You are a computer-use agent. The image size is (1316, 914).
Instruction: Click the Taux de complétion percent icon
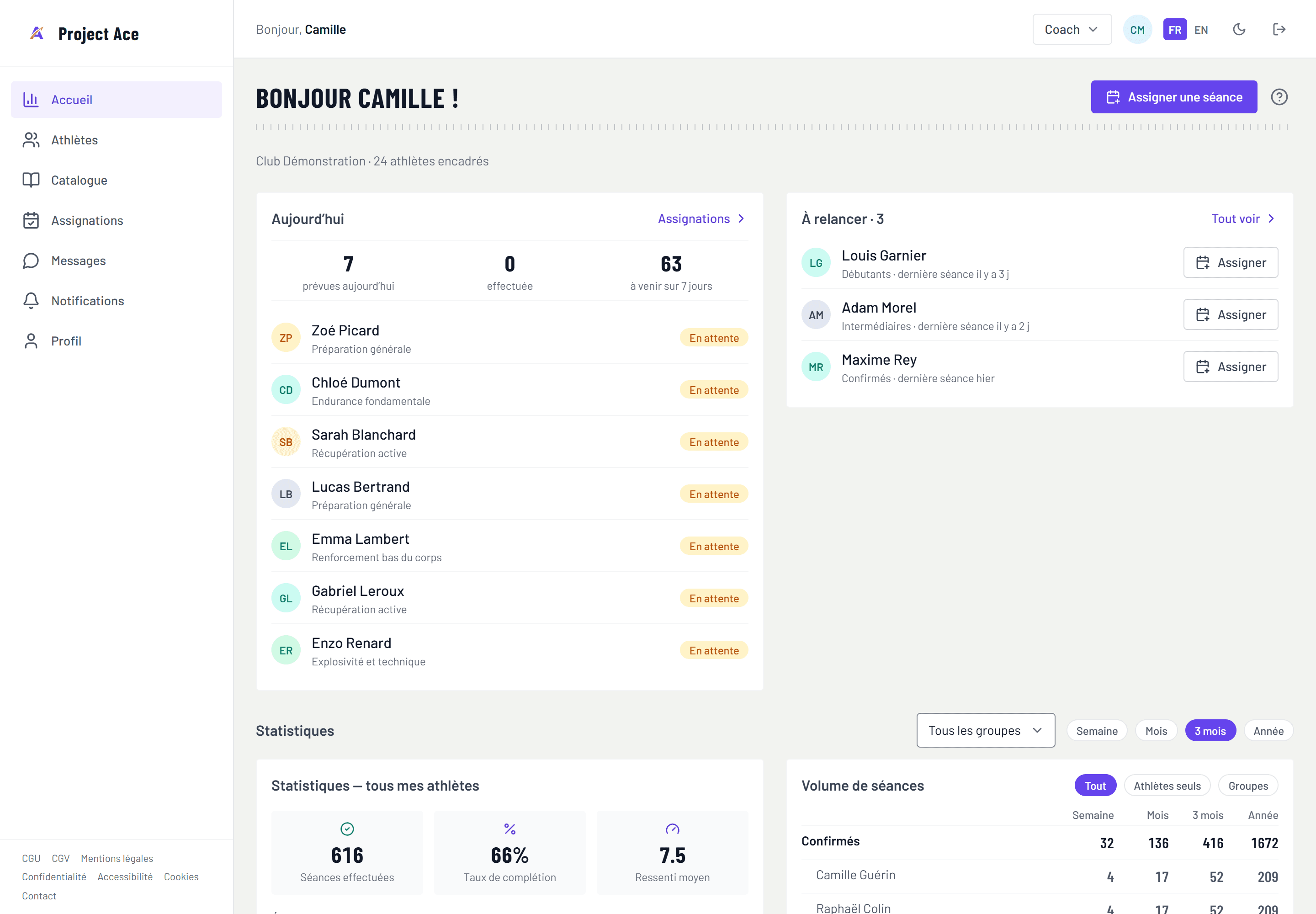(x=509, y=829)
